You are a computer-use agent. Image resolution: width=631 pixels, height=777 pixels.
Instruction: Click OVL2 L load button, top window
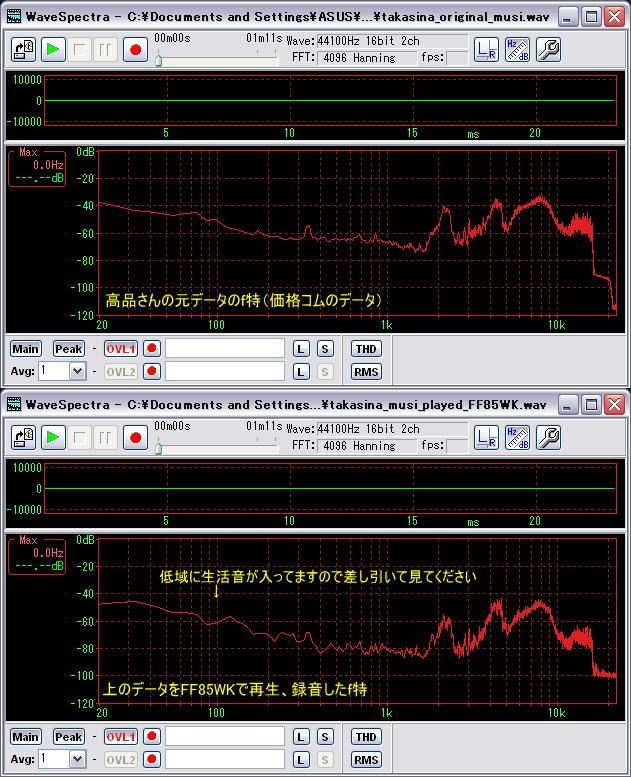tap(301, 372)
